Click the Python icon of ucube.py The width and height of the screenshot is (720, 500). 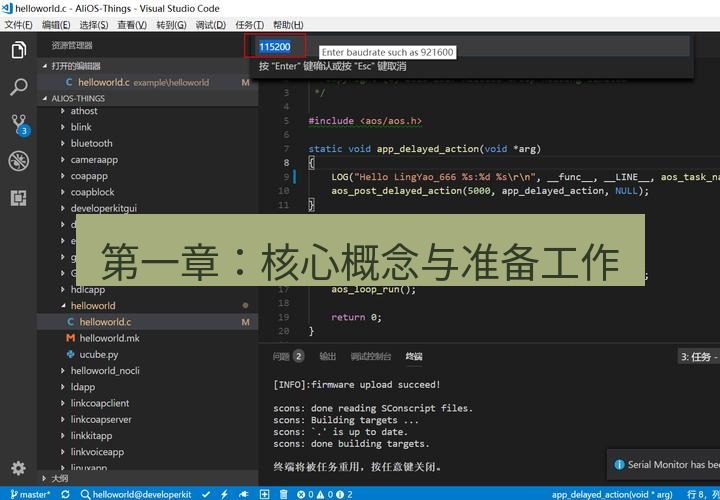pos(70,354)
